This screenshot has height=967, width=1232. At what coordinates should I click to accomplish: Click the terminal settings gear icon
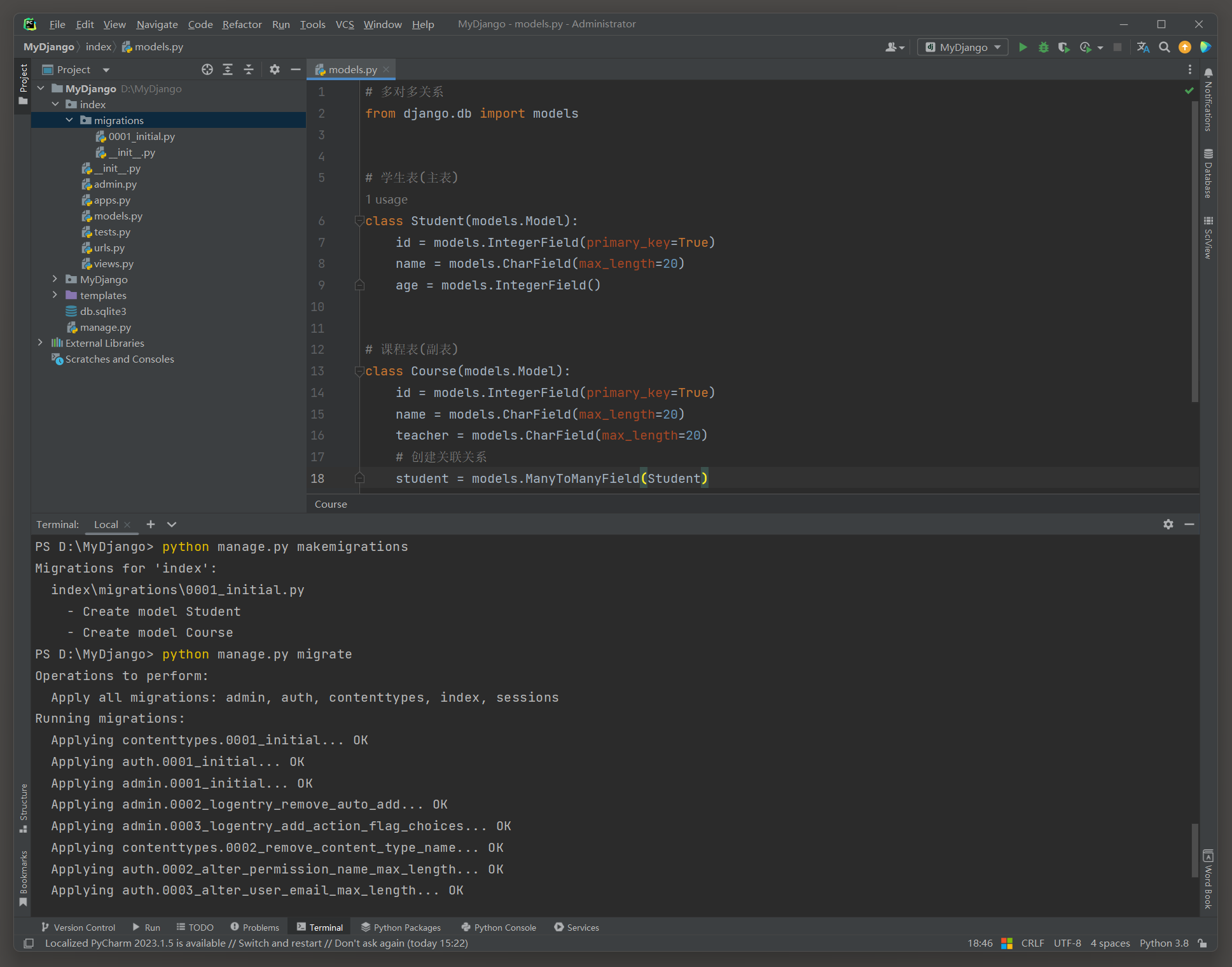tap(1168, 524)
